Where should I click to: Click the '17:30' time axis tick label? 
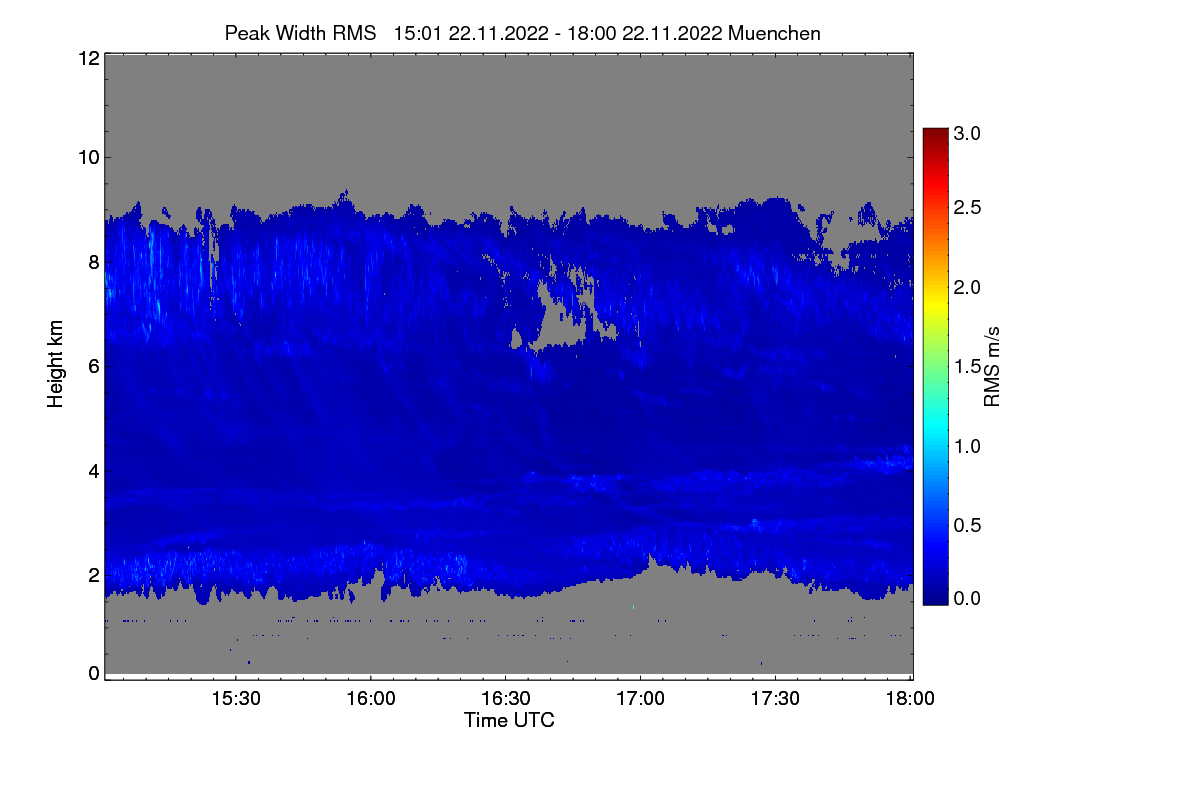pos(776,699)
